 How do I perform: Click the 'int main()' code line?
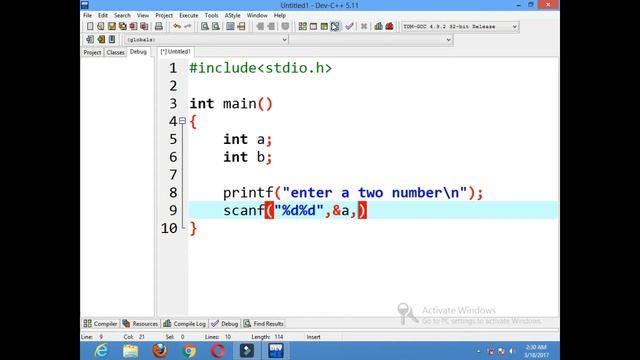click(231, 104)
